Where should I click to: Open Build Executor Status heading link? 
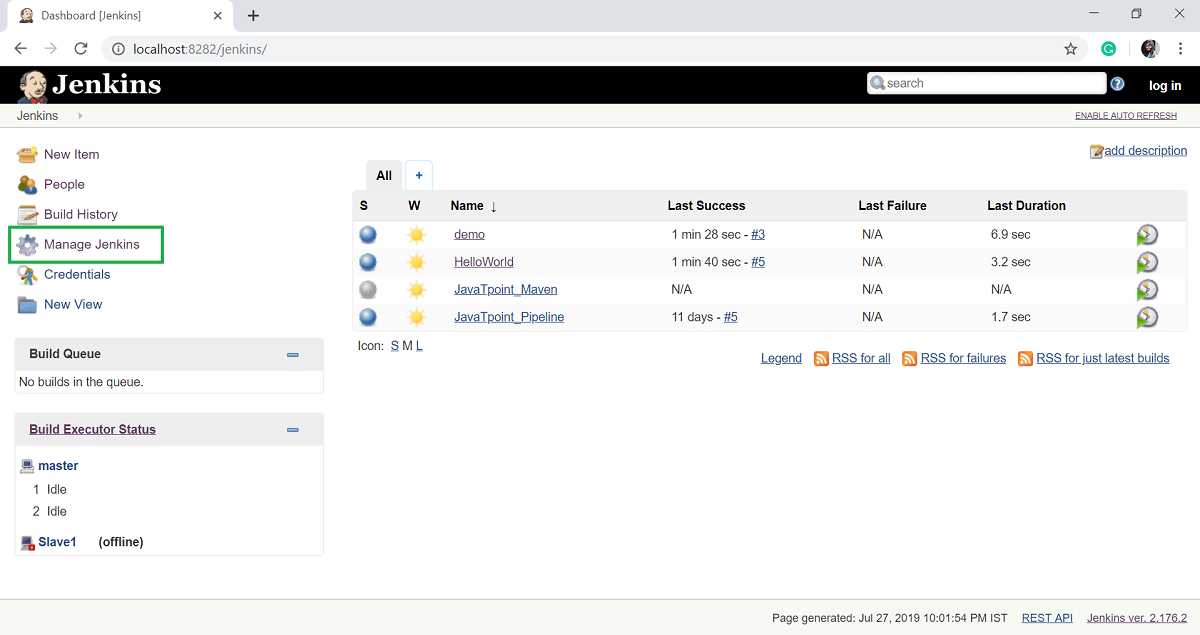[x=92, y=430]
